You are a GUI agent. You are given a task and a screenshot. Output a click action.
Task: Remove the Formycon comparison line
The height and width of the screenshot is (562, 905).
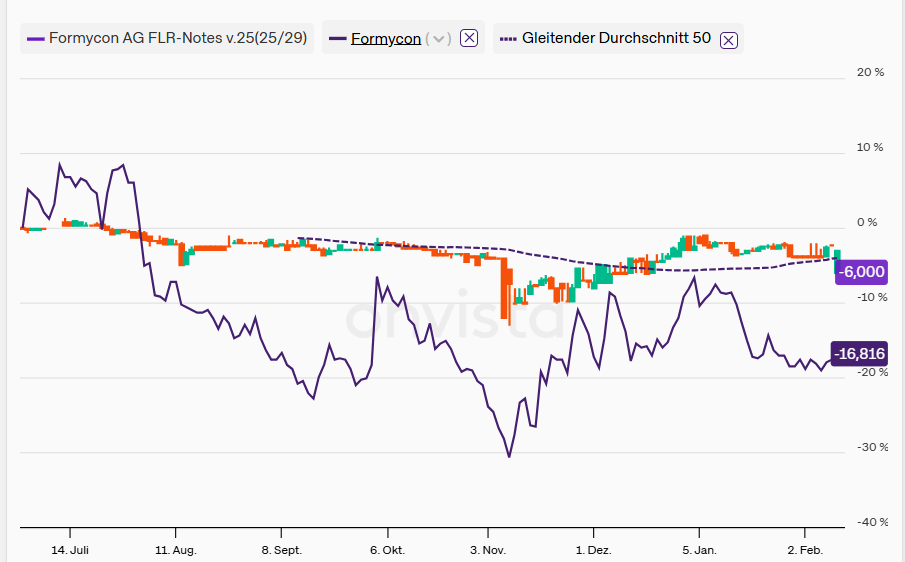pos(471,39)
